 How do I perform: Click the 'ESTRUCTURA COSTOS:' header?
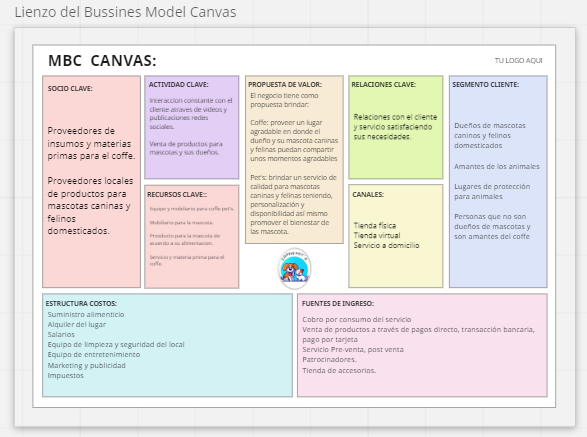(x=81, y=303)
